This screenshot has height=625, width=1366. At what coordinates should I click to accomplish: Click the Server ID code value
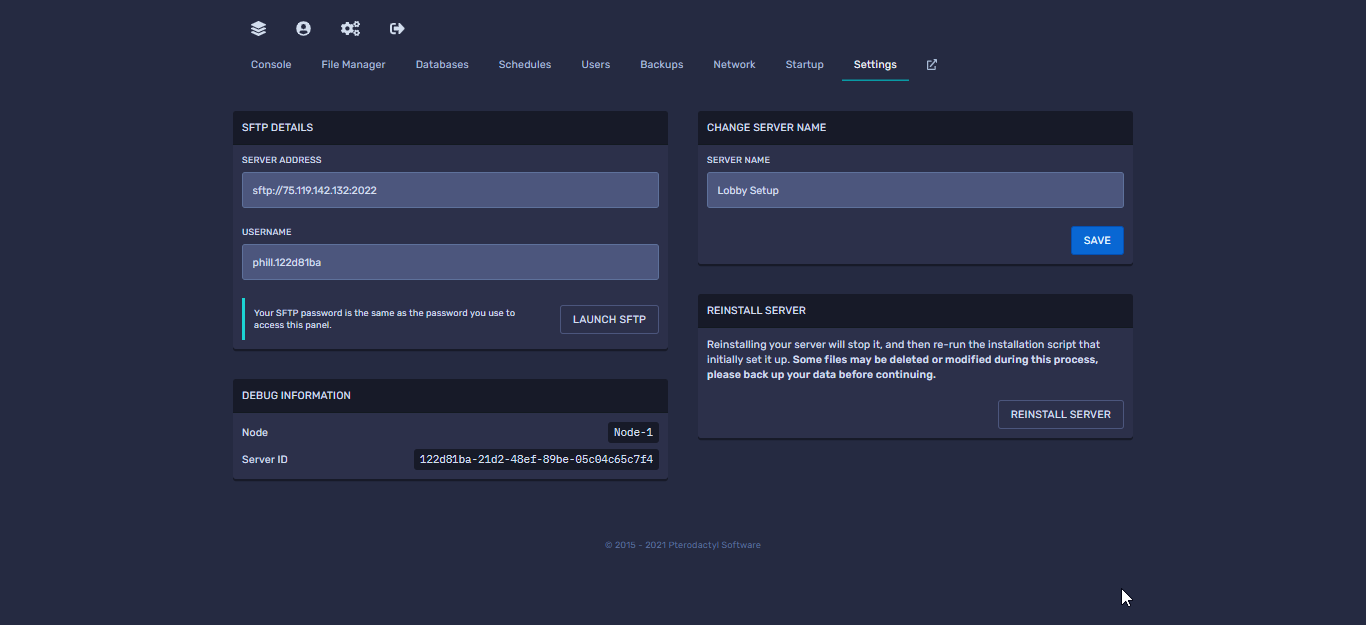click(x=536, y=460)
